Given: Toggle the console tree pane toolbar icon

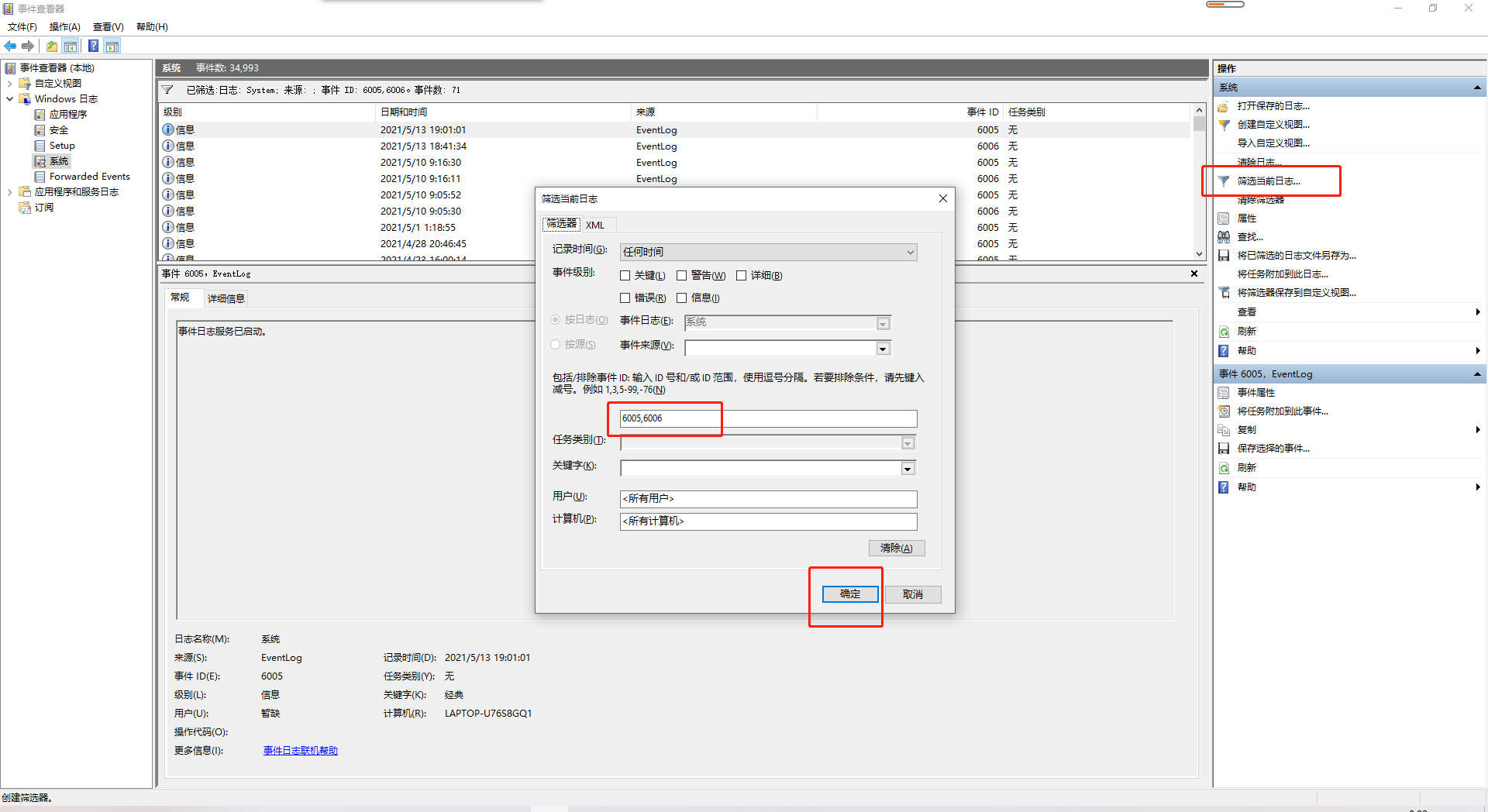Looking at the screenshot, I should 71,46.
